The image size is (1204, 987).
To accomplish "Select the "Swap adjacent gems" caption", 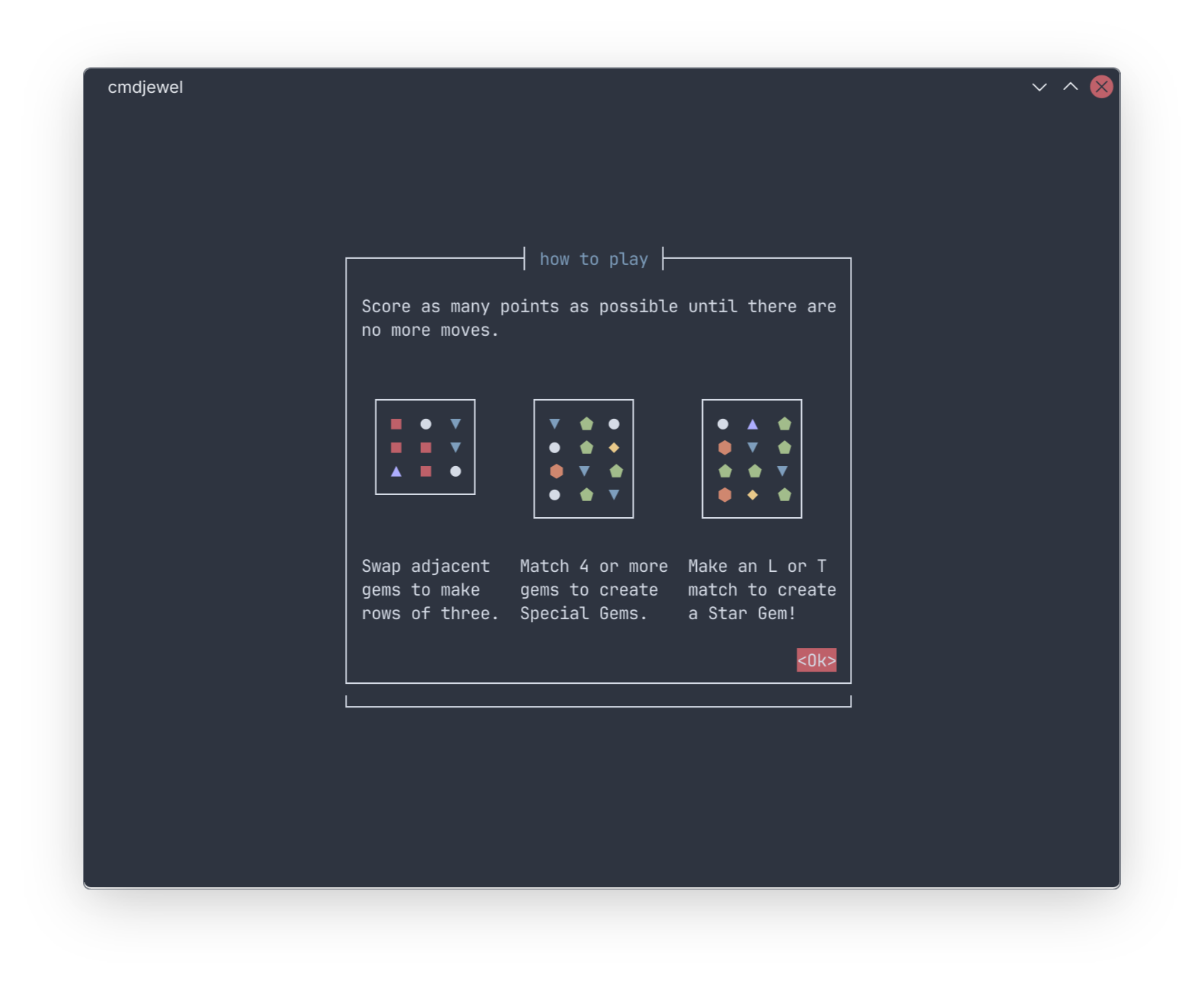I will tap(430, 589).
